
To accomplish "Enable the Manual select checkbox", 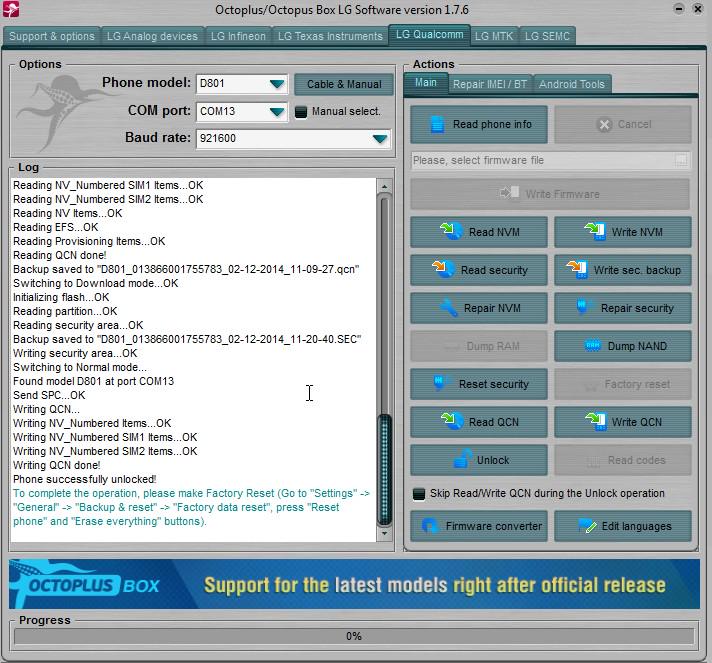I will (301, 112).
